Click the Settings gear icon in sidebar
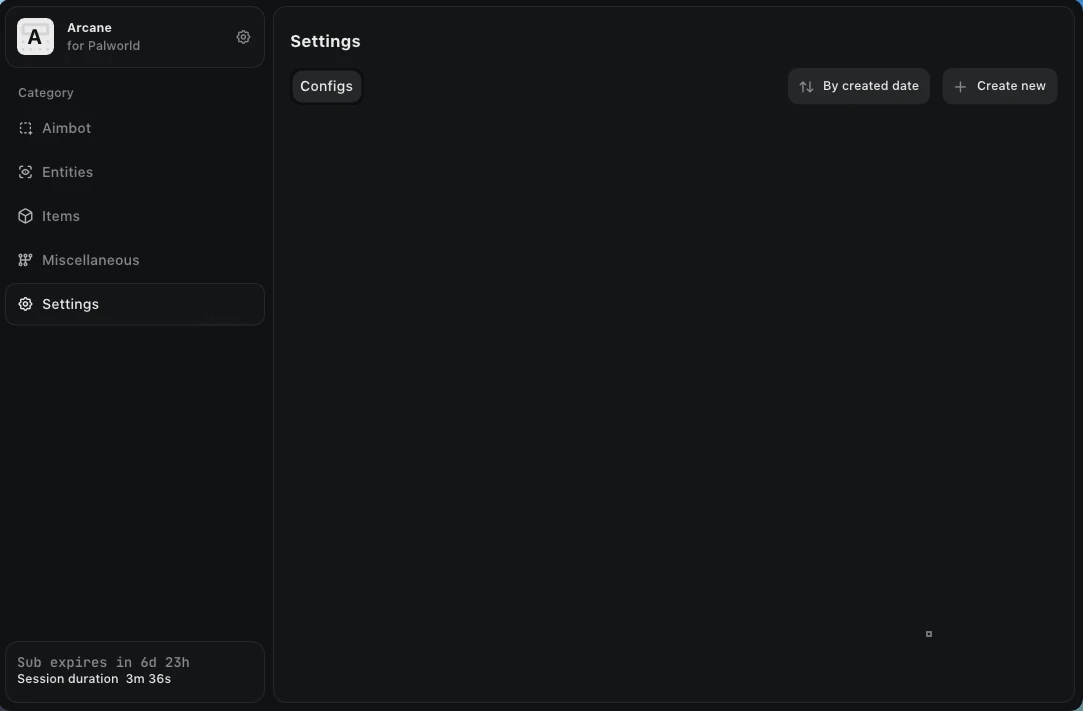 26,304
